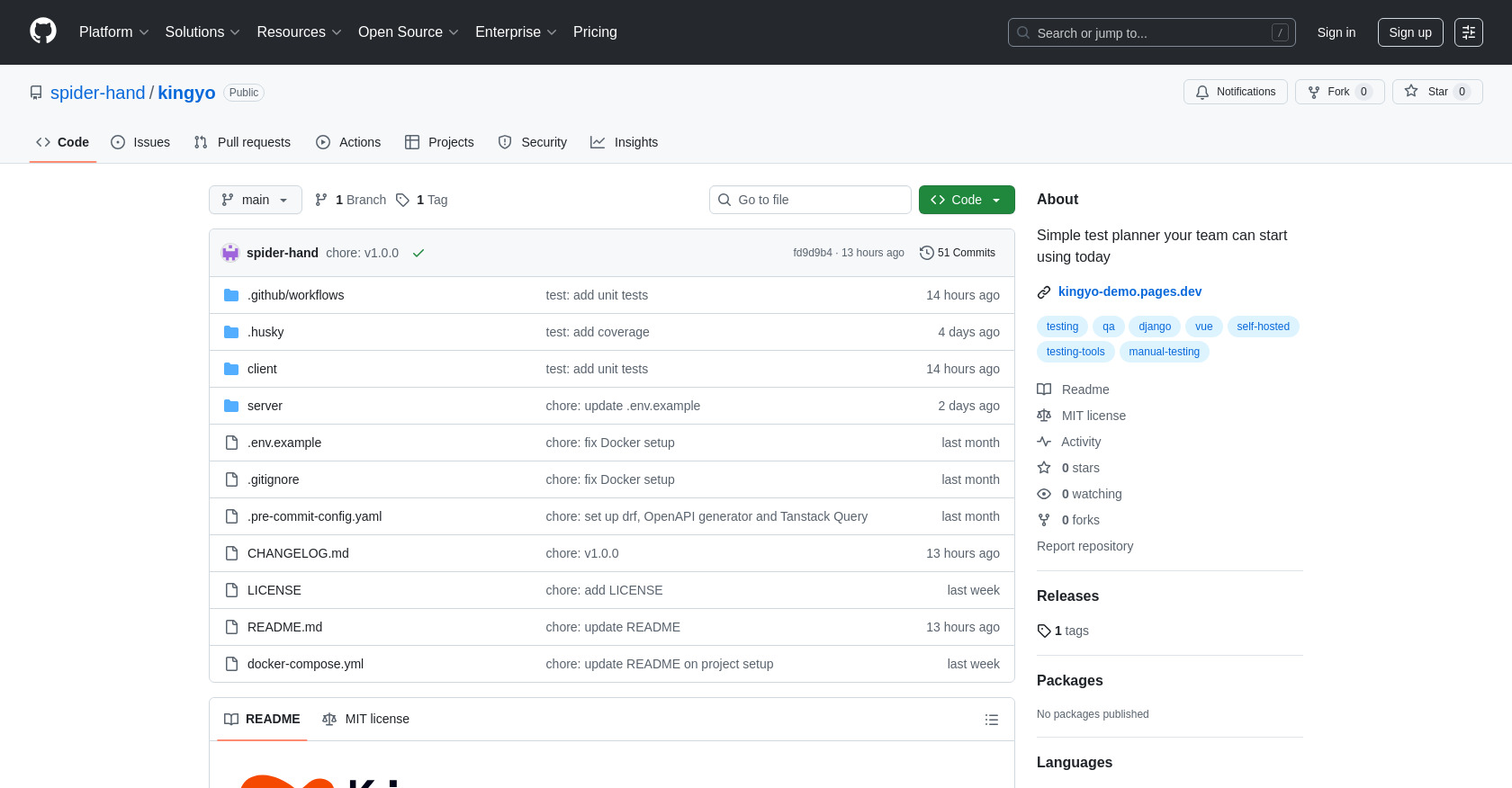Click the command palette icon in header

(1469, 32)
